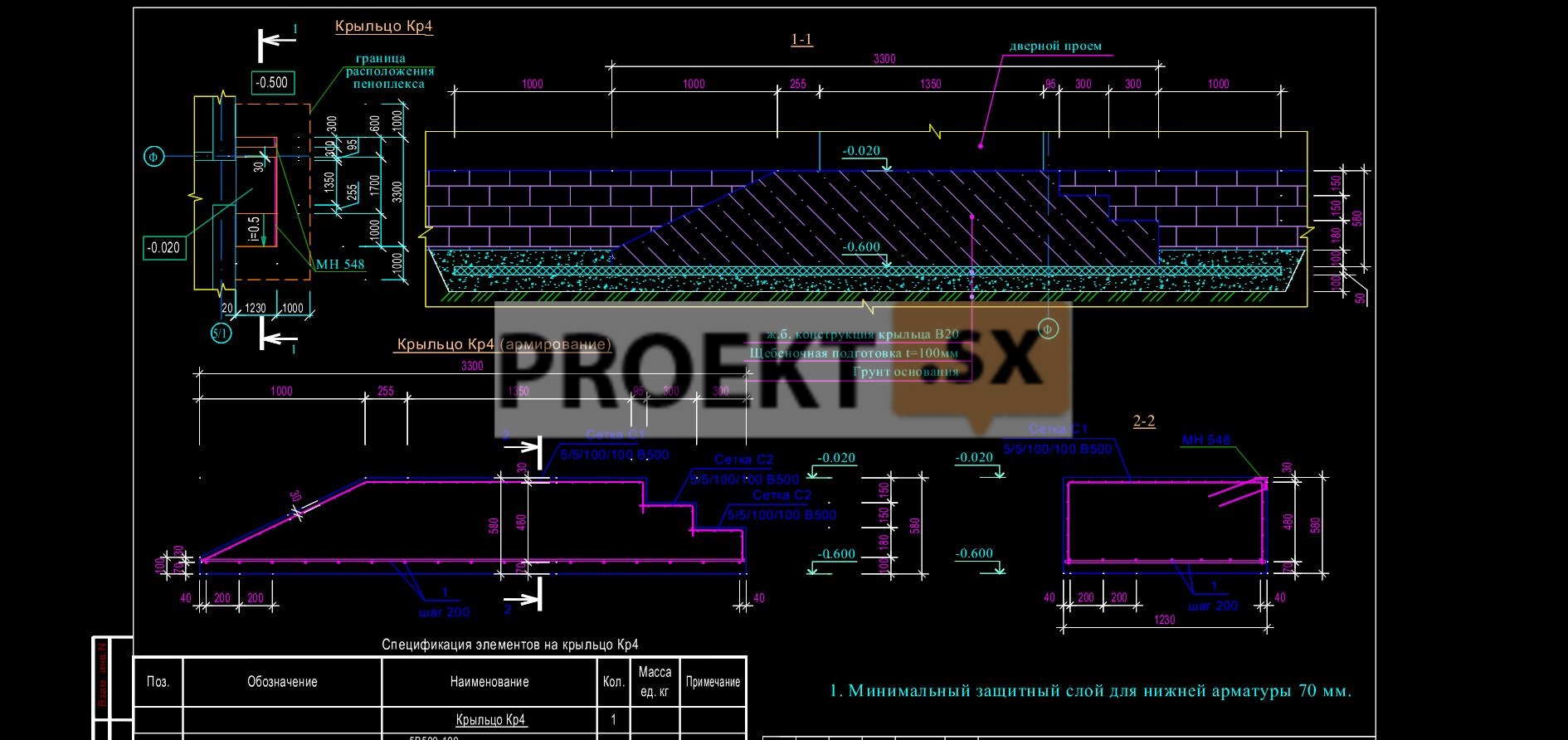1568x740 pixels.
Task: Select the '-0.600' elevation inside section 1-1
Action: pos(861,247)
